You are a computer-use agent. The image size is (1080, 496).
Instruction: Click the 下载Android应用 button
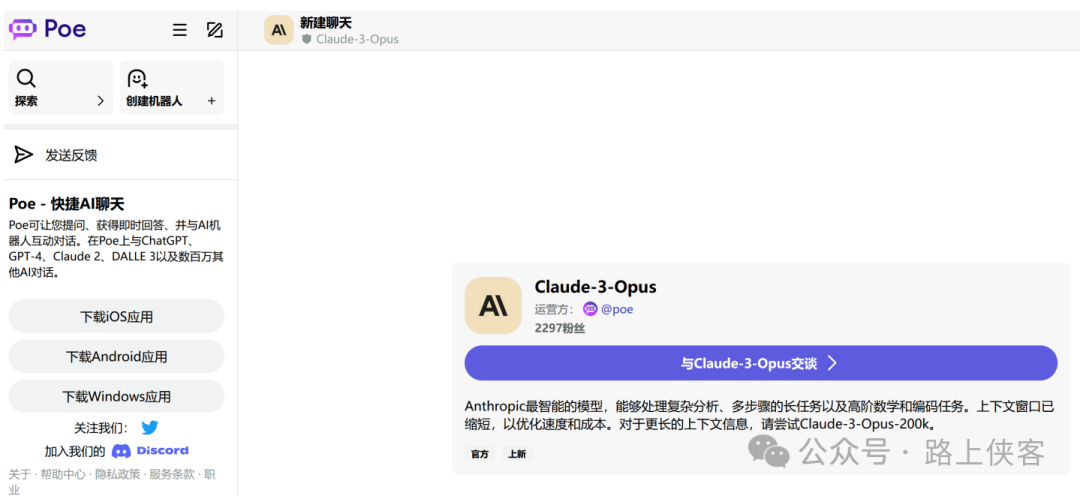point(116,357)
